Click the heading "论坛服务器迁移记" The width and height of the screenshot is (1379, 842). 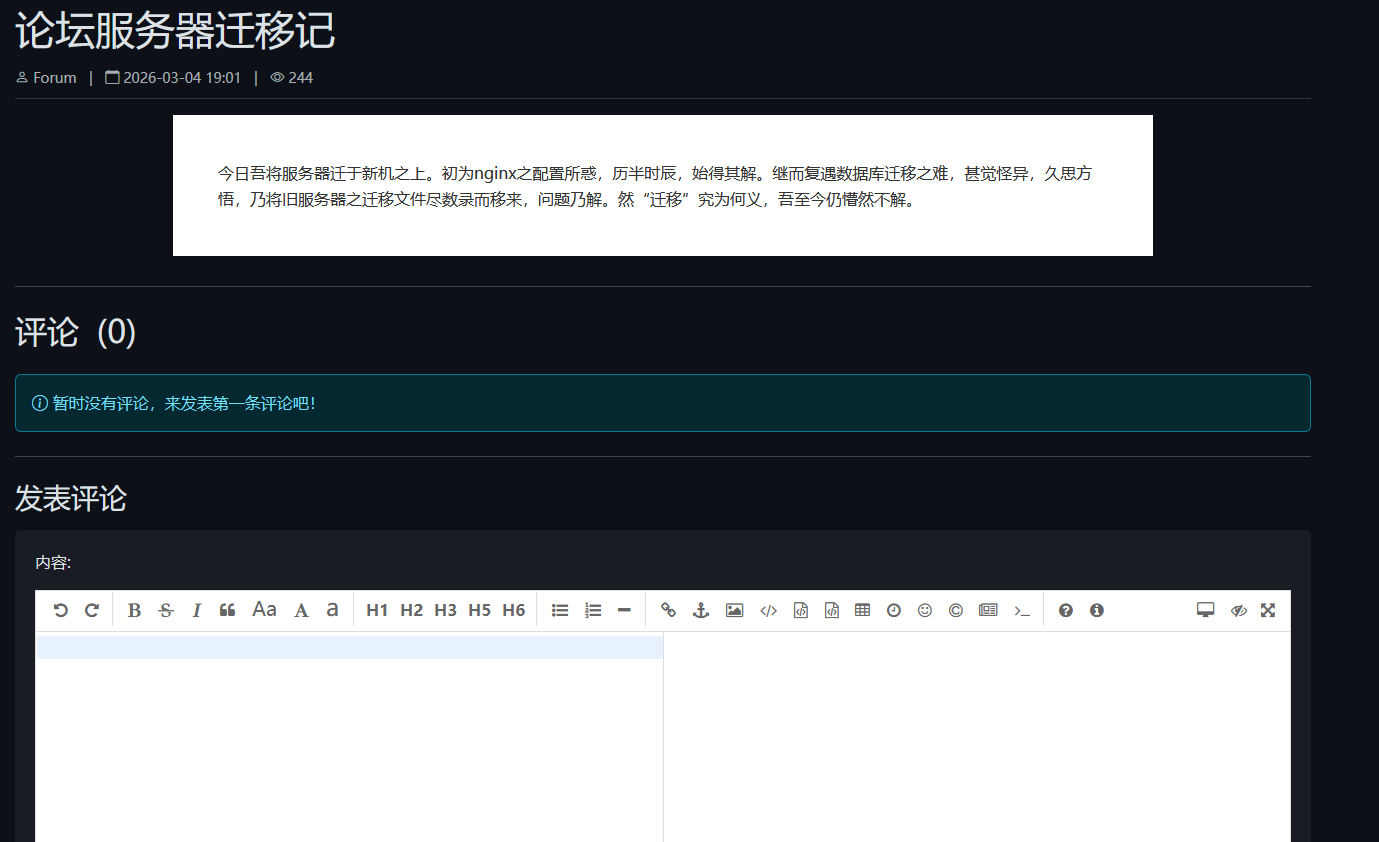pyautogui.click(x=175, y=30)
